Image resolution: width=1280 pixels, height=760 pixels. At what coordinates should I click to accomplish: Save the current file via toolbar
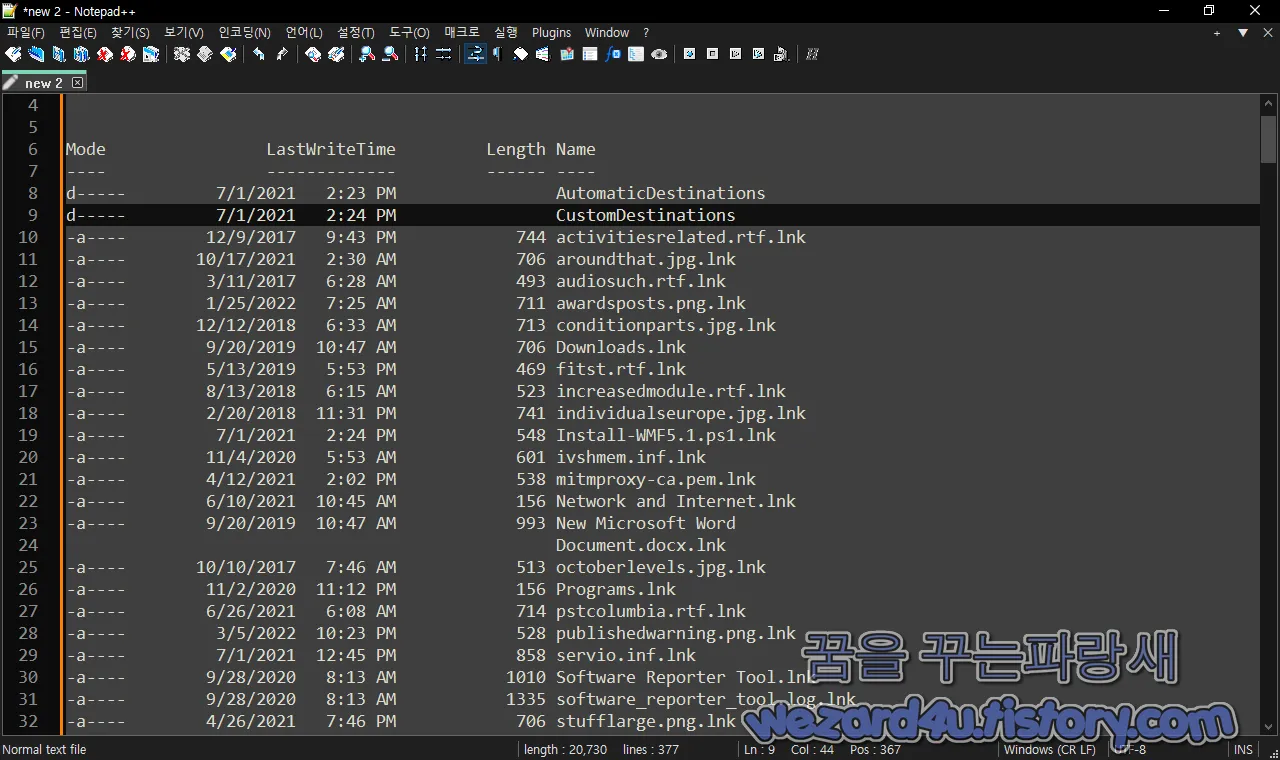[x=59, y=54]
